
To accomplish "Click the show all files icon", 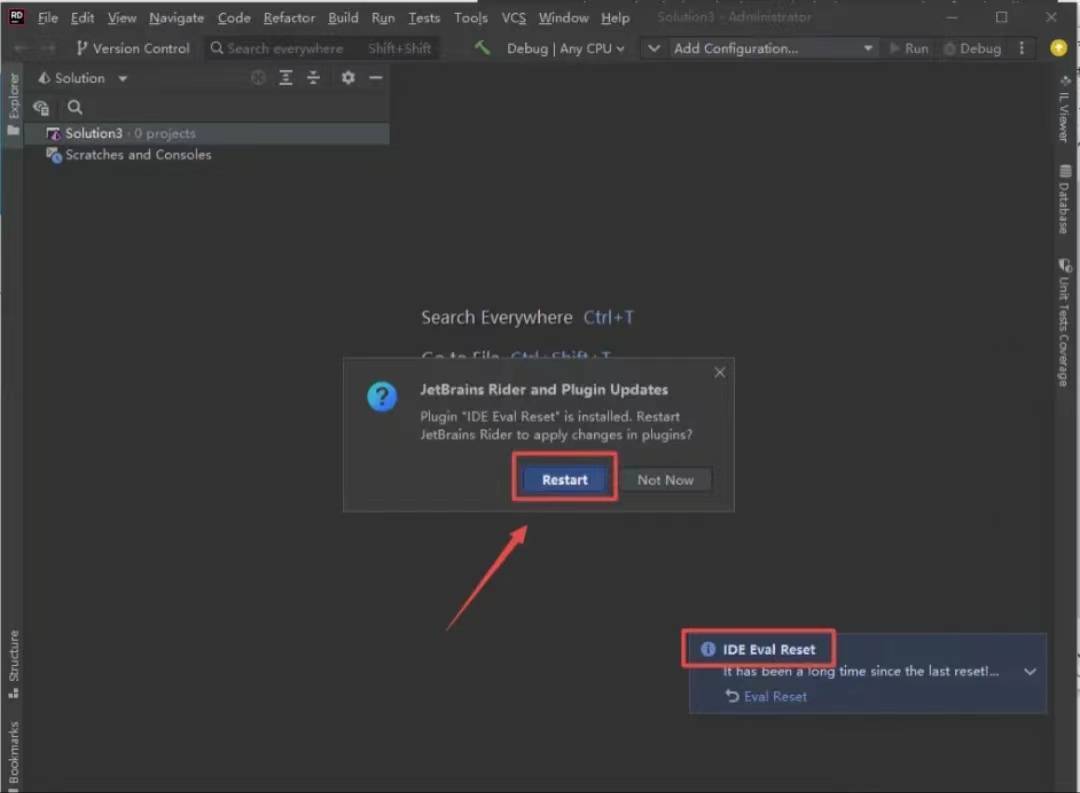I will (41, 107).
